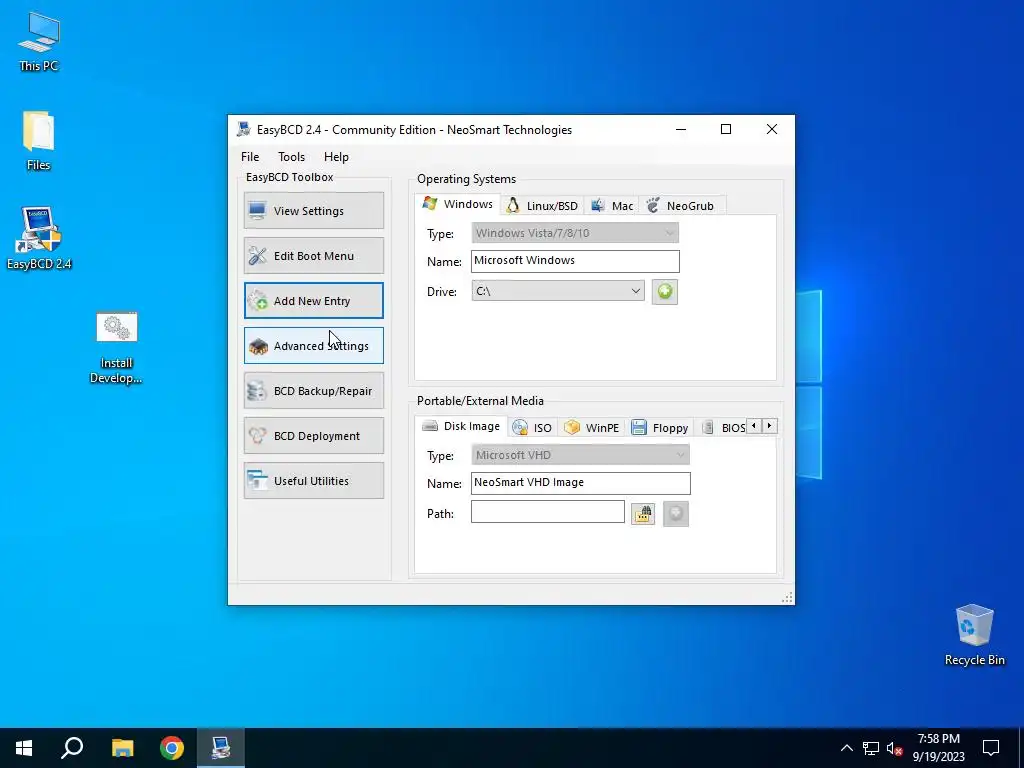Select the Disk Image media tab
Image resolution: width=1024 pixels, height=768 pixels.
point(461,426)
